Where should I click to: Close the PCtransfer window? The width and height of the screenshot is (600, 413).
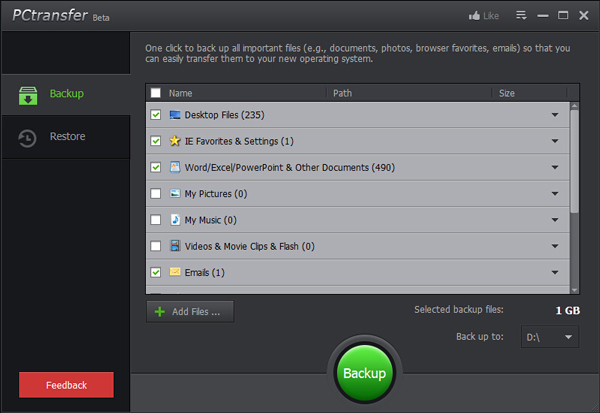tap(584, 15)
